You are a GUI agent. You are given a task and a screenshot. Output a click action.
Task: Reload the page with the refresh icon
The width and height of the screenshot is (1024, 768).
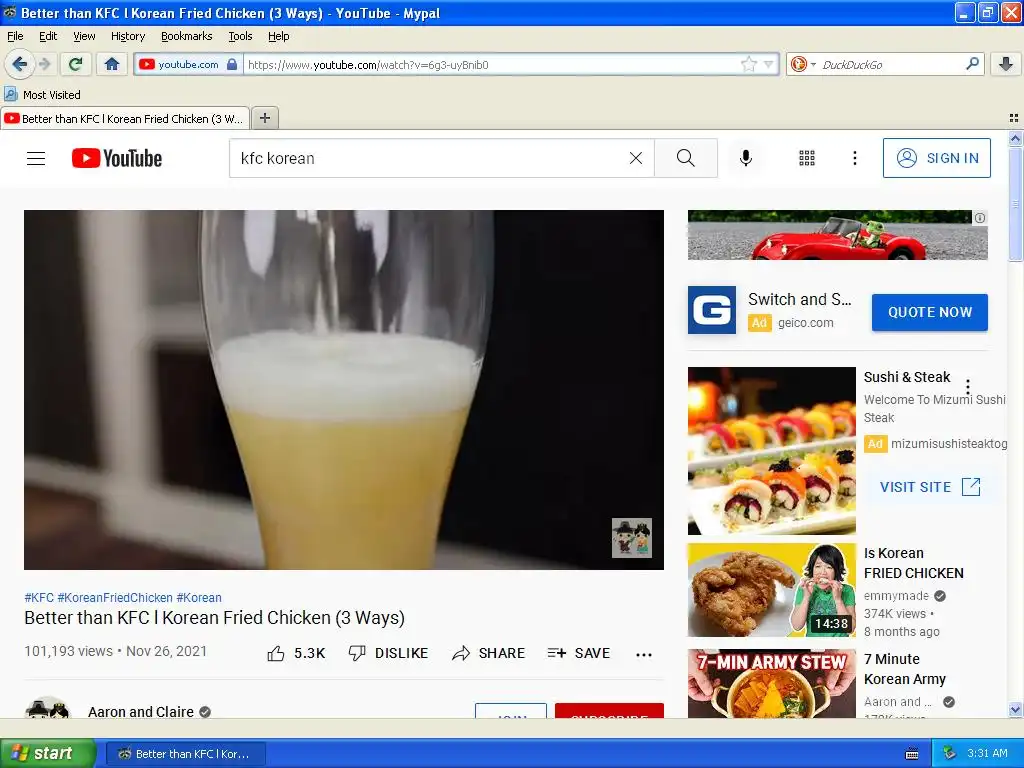coord(75,64)
